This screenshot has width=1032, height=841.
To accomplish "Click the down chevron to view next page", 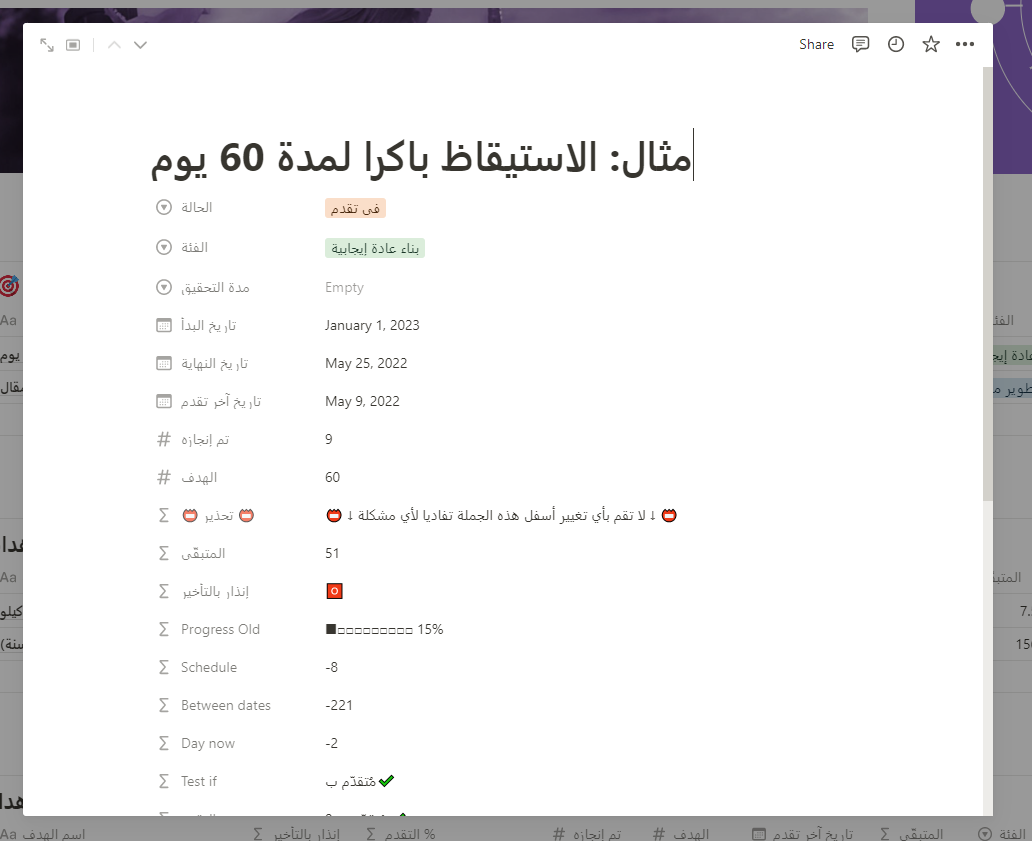I will [140, 44].
